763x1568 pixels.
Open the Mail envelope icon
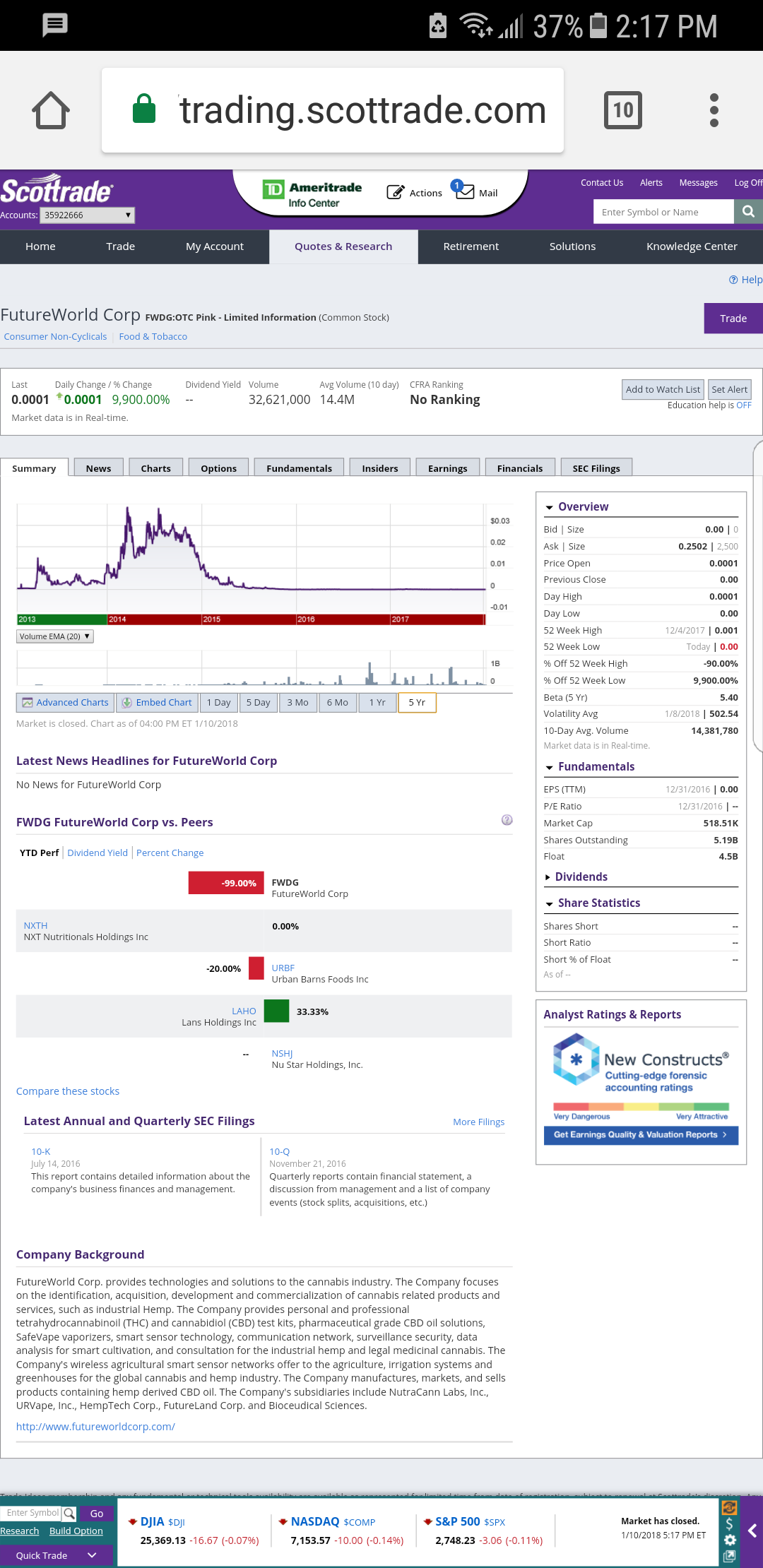(x=464, y=192)
